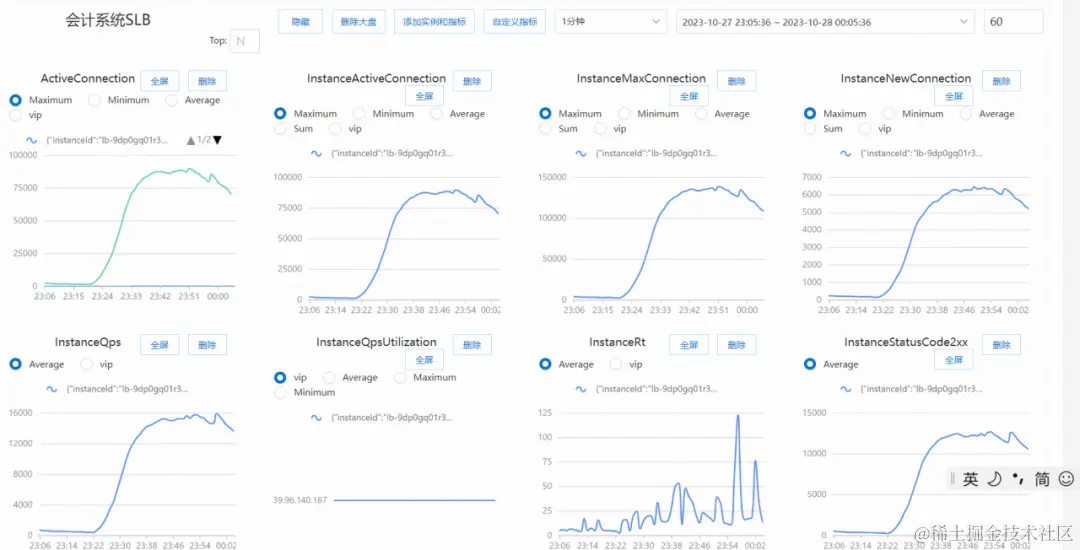Click legend previous page arrow in ActiveConnection
Viewport: 1080px width, 550px height.
(x=191, y=140)
